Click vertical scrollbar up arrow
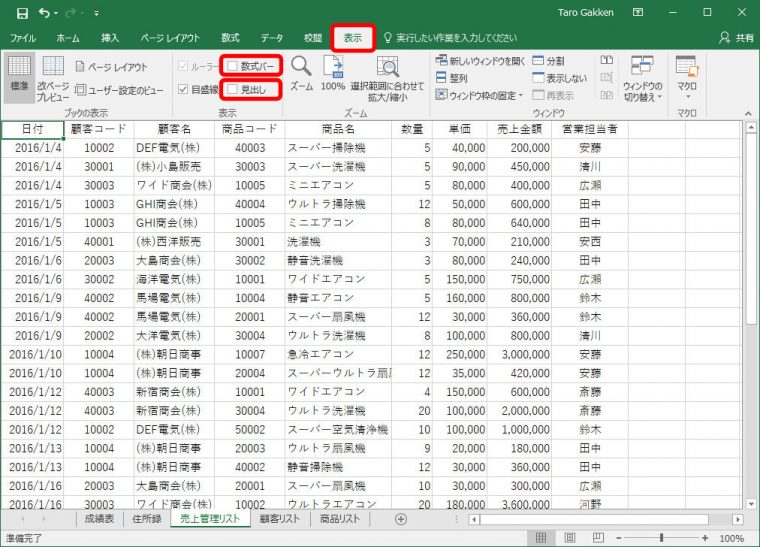 [751, 128]
